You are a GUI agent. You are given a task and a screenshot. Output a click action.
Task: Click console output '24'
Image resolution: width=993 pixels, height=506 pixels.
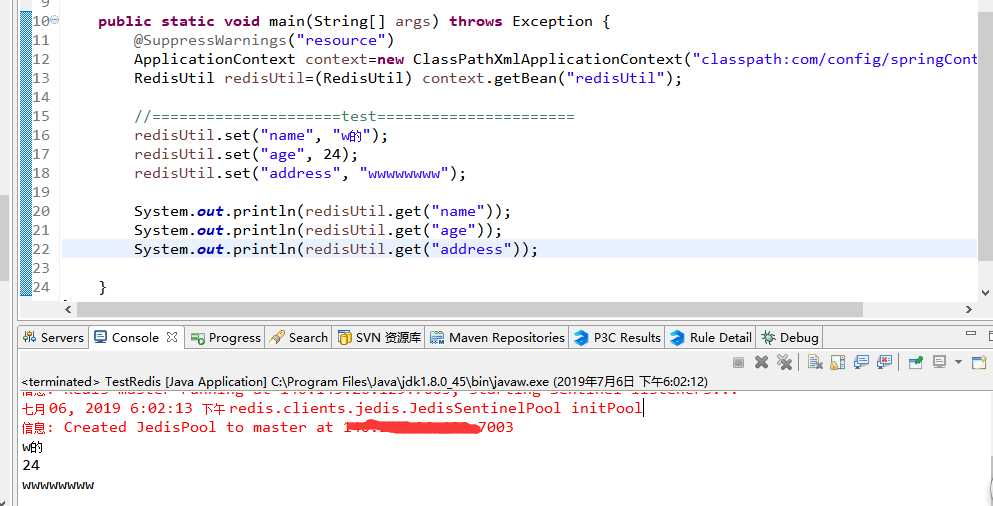click(30, 465)
